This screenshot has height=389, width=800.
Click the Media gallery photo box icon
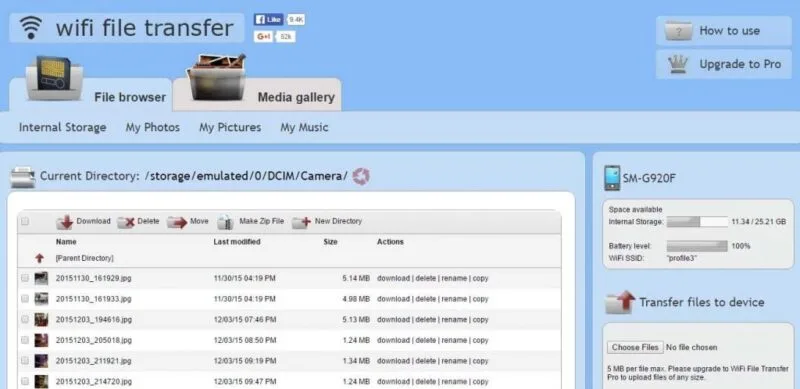pyautogui.click(x=217, y=78)
